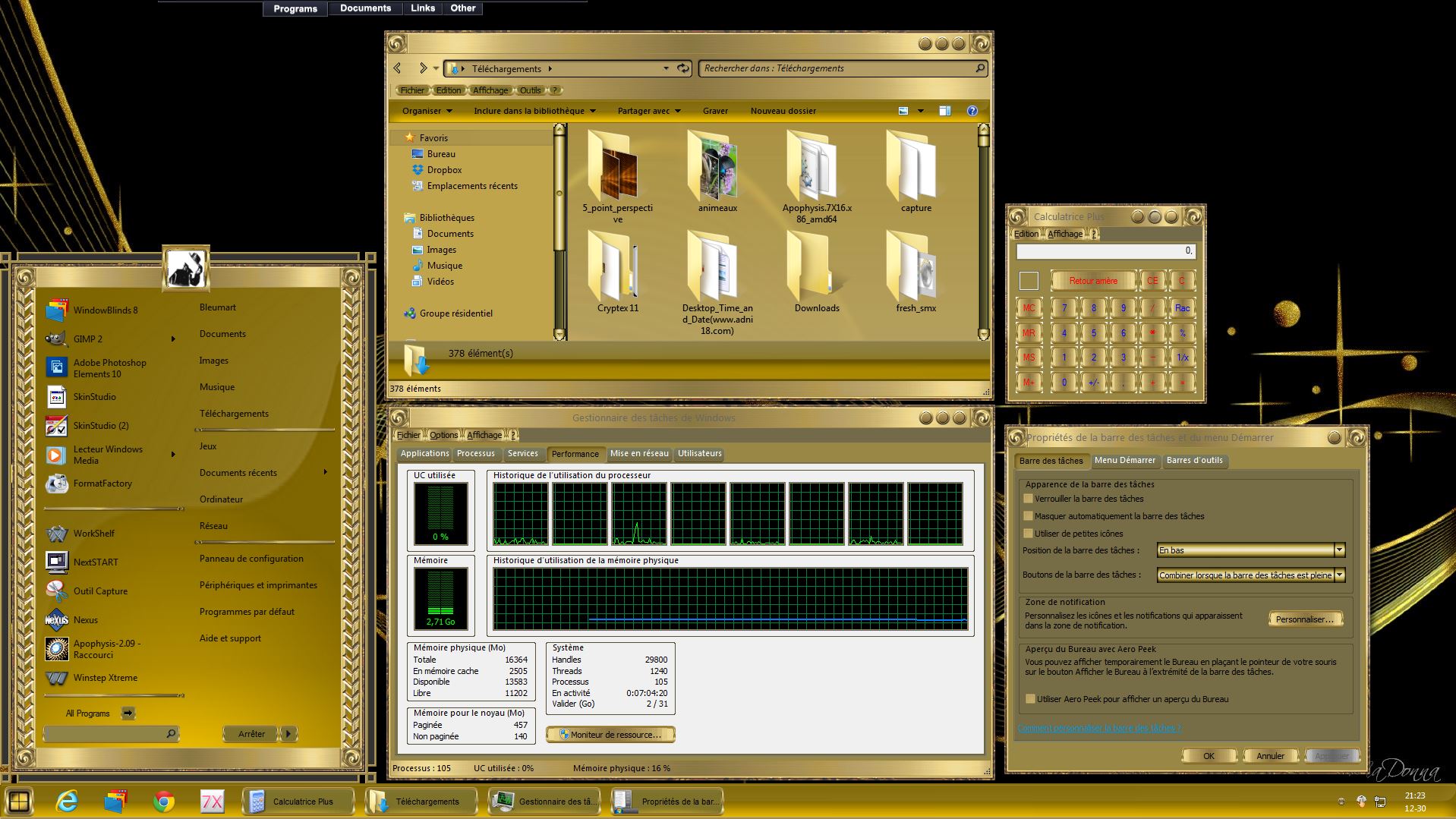
Task: Open the Nexus program icon
Action: coord(56,620)
